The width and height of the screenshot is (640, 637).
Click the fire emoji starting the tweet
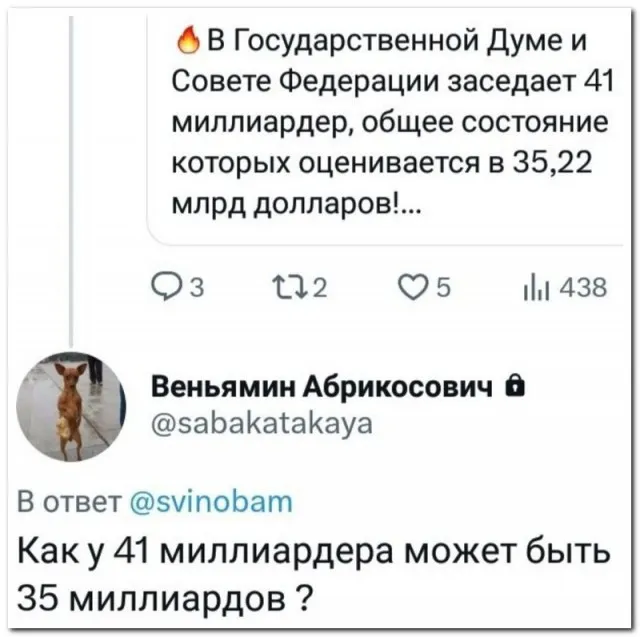(x=188, y=42)
